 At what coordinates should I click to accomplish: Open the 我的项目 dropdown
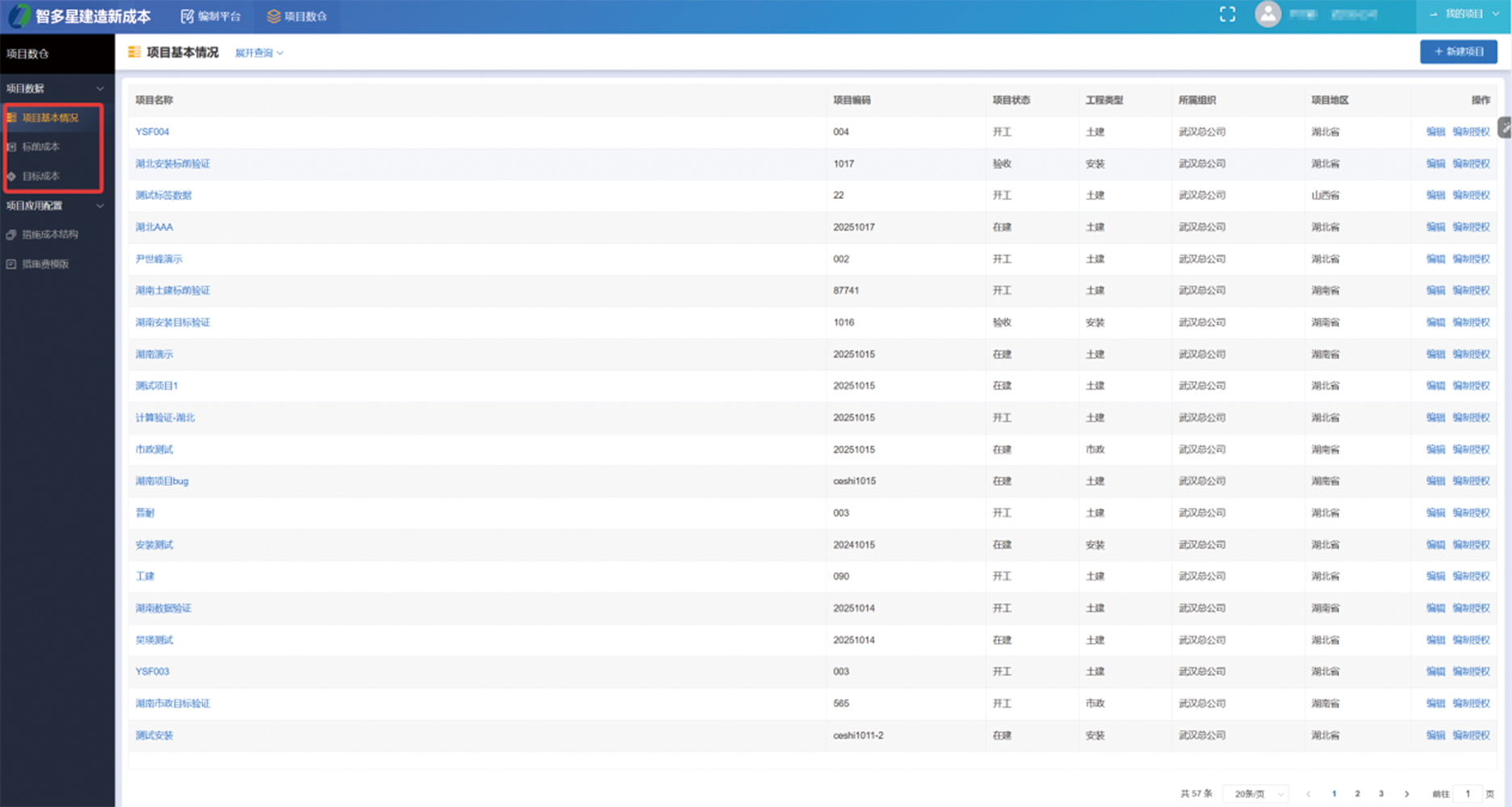pos(1464,15)
